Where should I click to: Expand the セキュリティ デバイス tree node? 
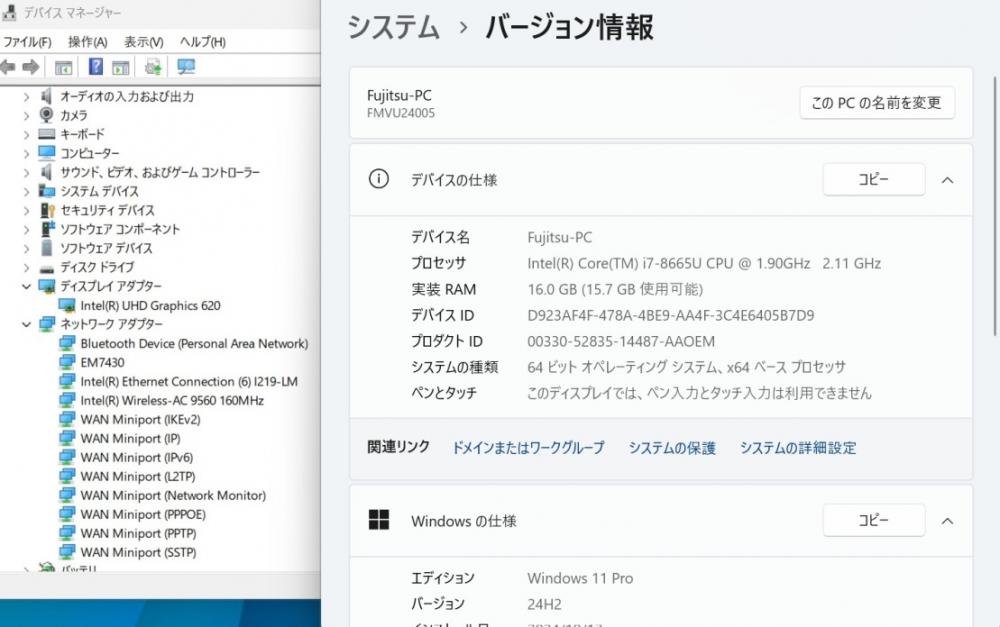pos(26,211)
